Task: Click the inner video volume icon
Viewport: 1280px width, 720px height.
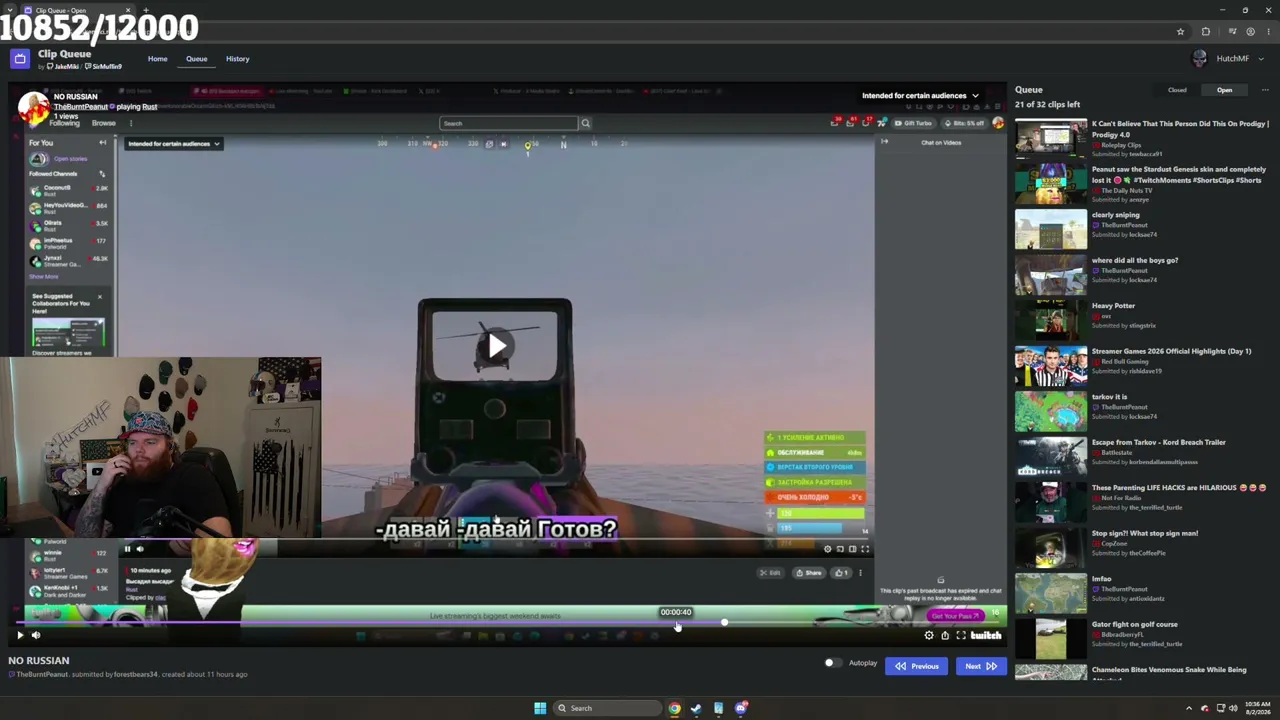Action: (140, 549)
